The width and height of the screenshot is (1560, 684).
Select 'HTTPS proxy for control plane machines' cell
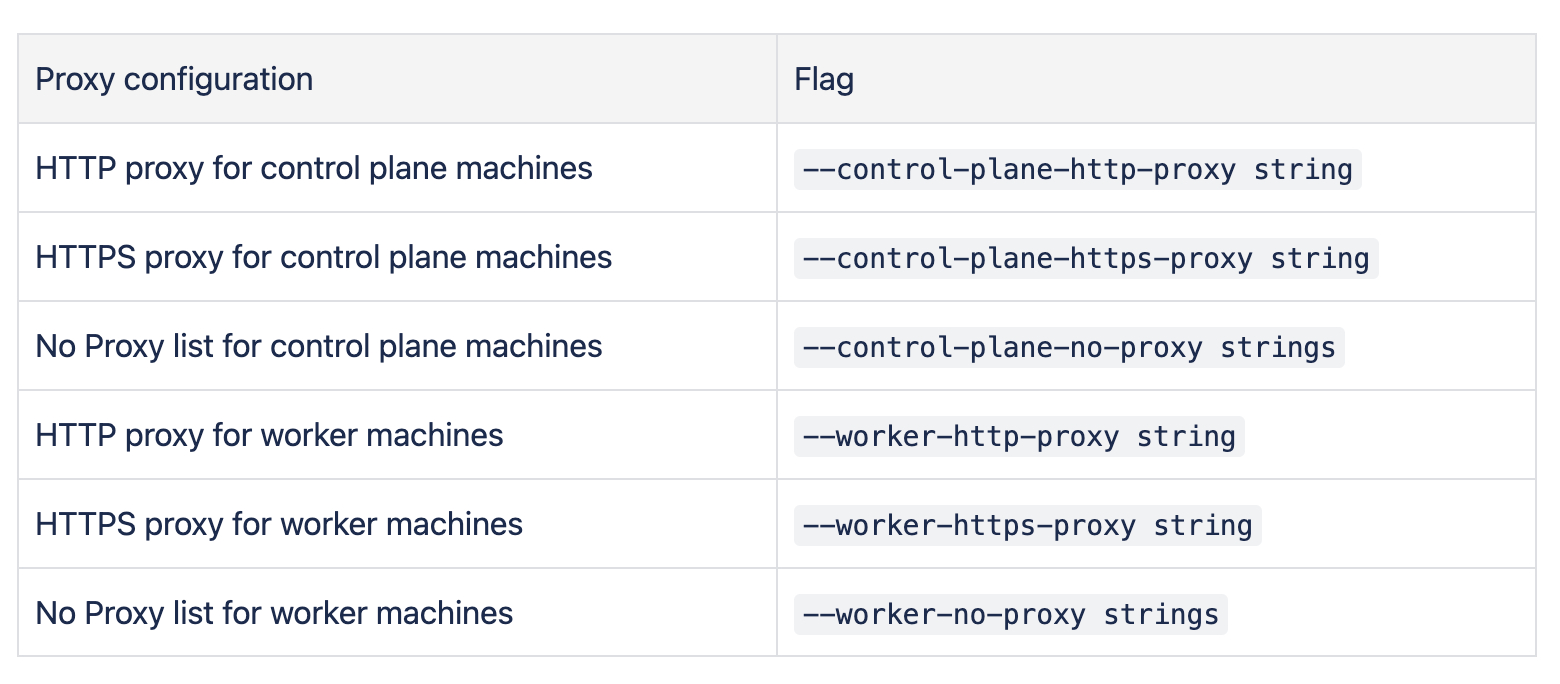323,257
